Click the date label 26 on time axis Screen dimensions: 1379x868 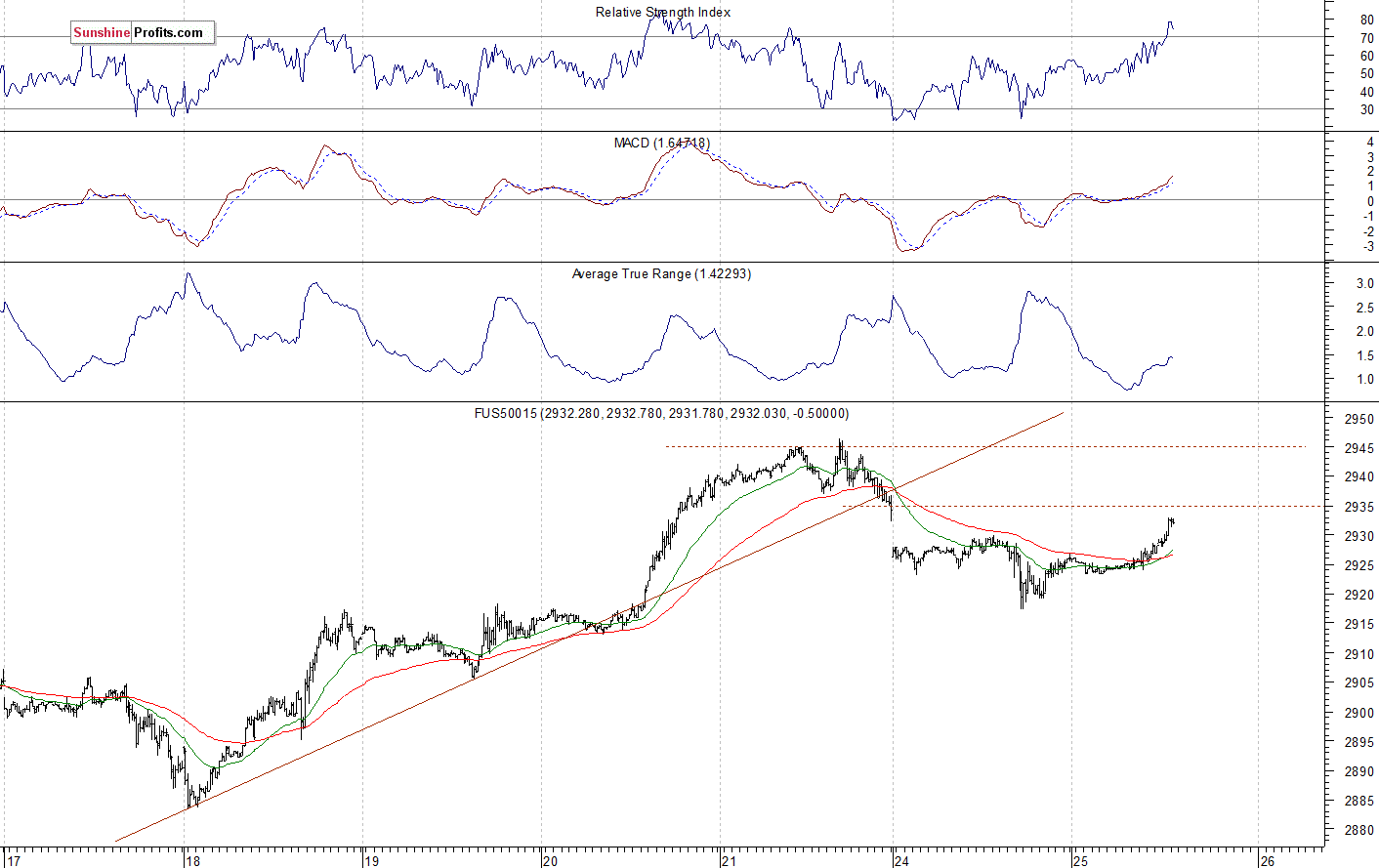(x=1267, y=860)
